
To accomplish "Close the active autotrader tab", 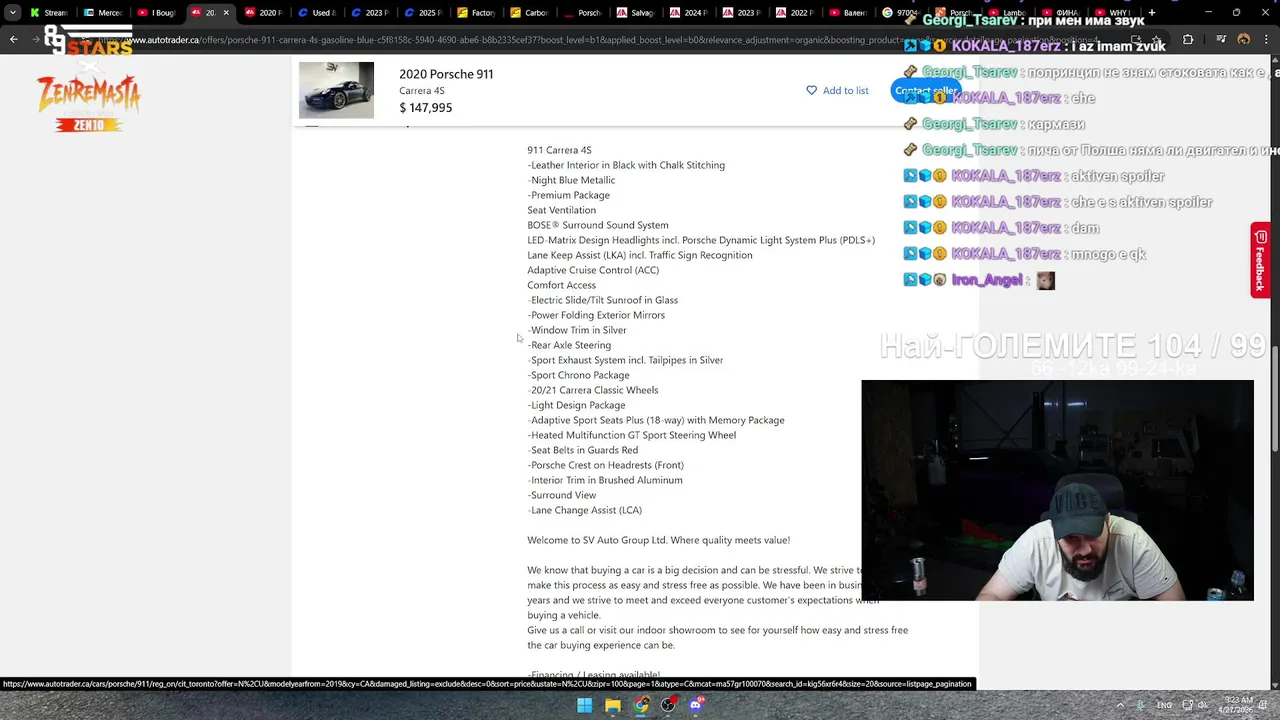I will pos(225,13).
